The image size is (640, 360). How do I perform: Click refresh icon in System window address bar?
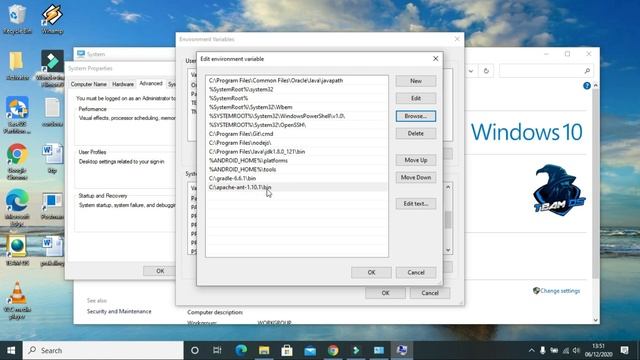tap(486, 71)
